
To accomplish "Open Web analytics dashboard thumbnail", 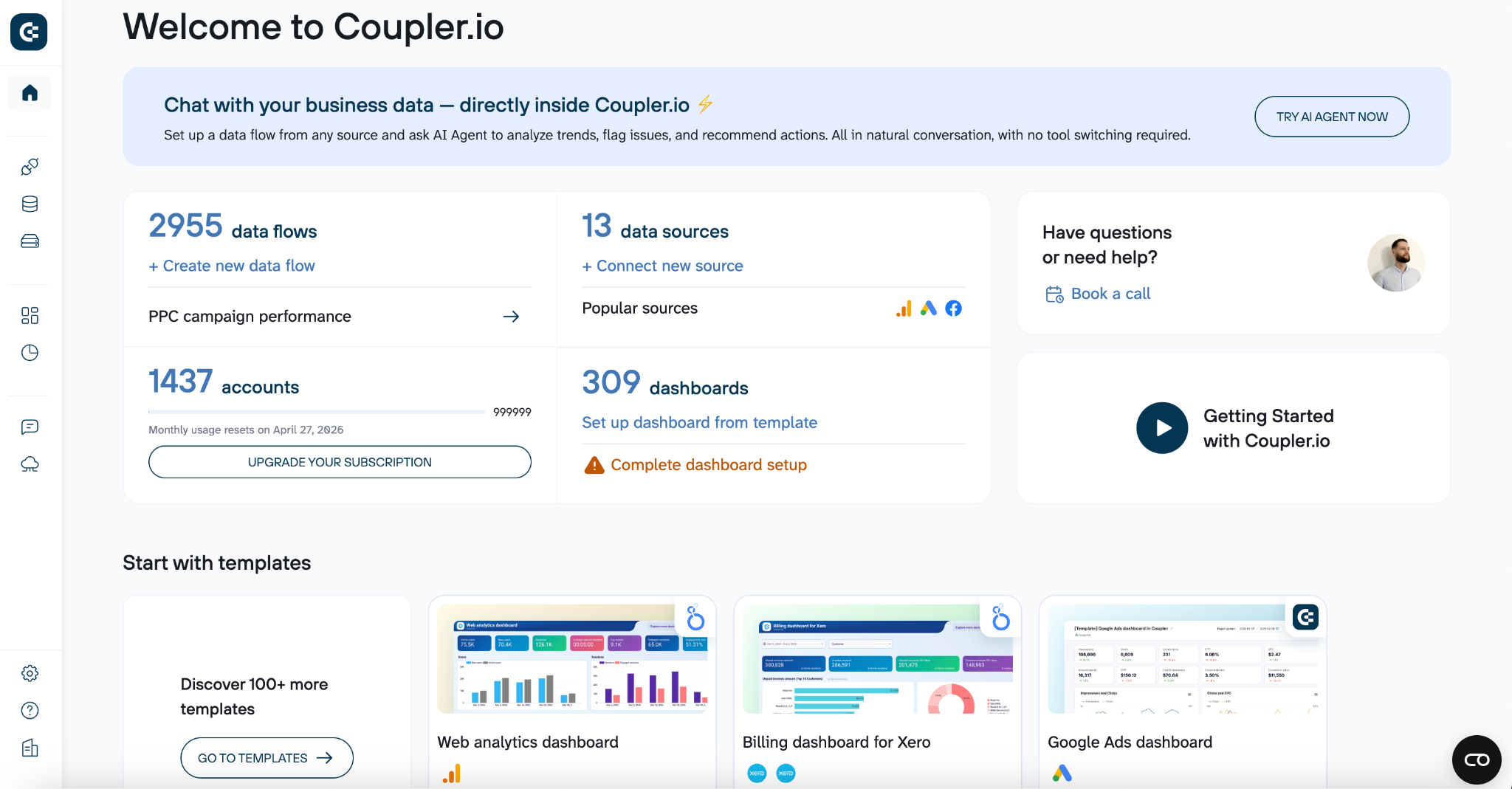I will 572,659.
